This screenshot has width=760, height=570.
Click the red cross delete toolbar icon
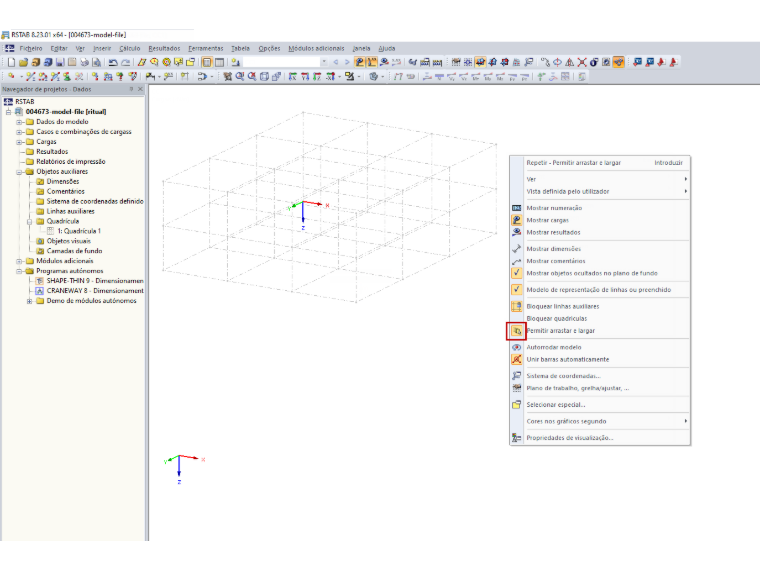(x=582, y=62)
